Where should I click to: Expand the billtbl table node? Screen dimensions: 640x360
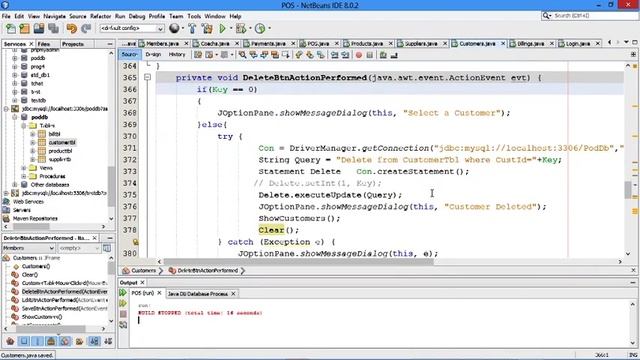click(33, 134)
